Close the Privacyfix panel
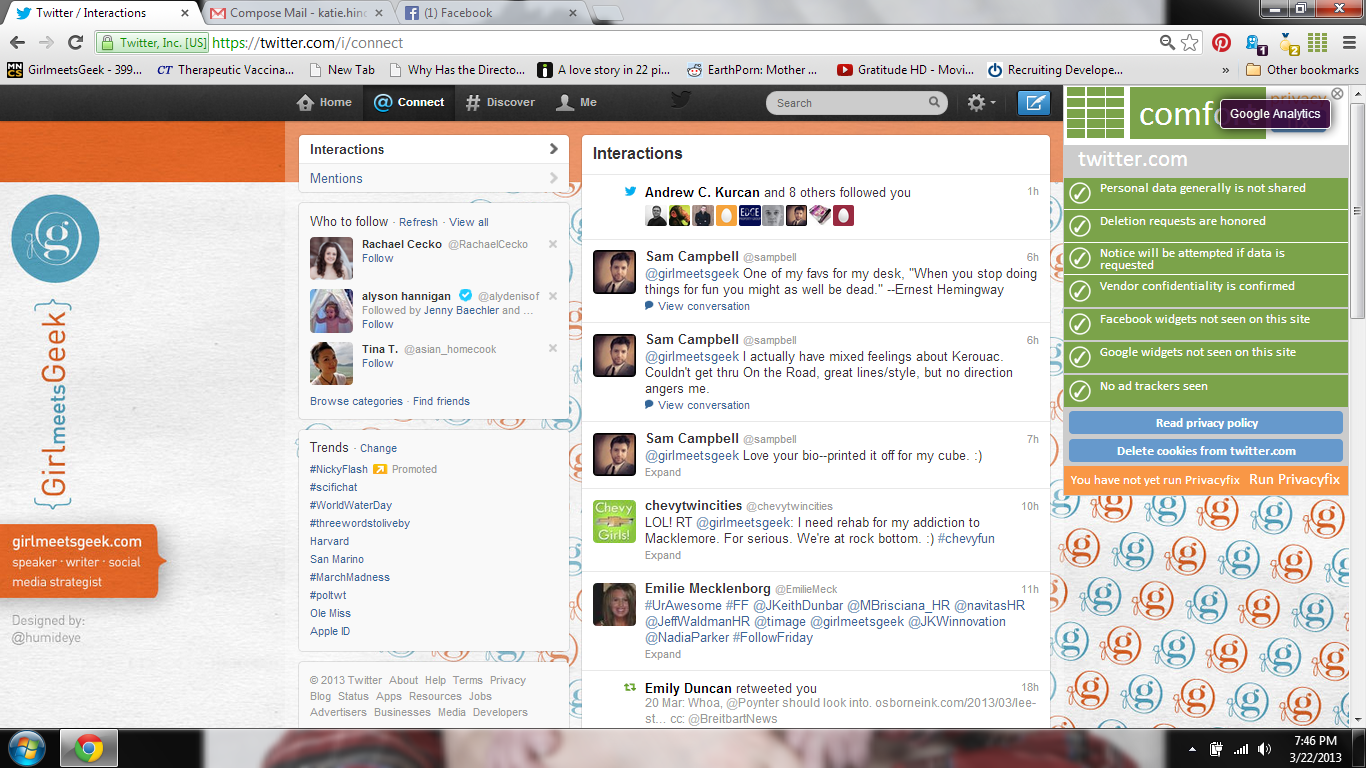 pyautogui.click(x=1338, y=94)
